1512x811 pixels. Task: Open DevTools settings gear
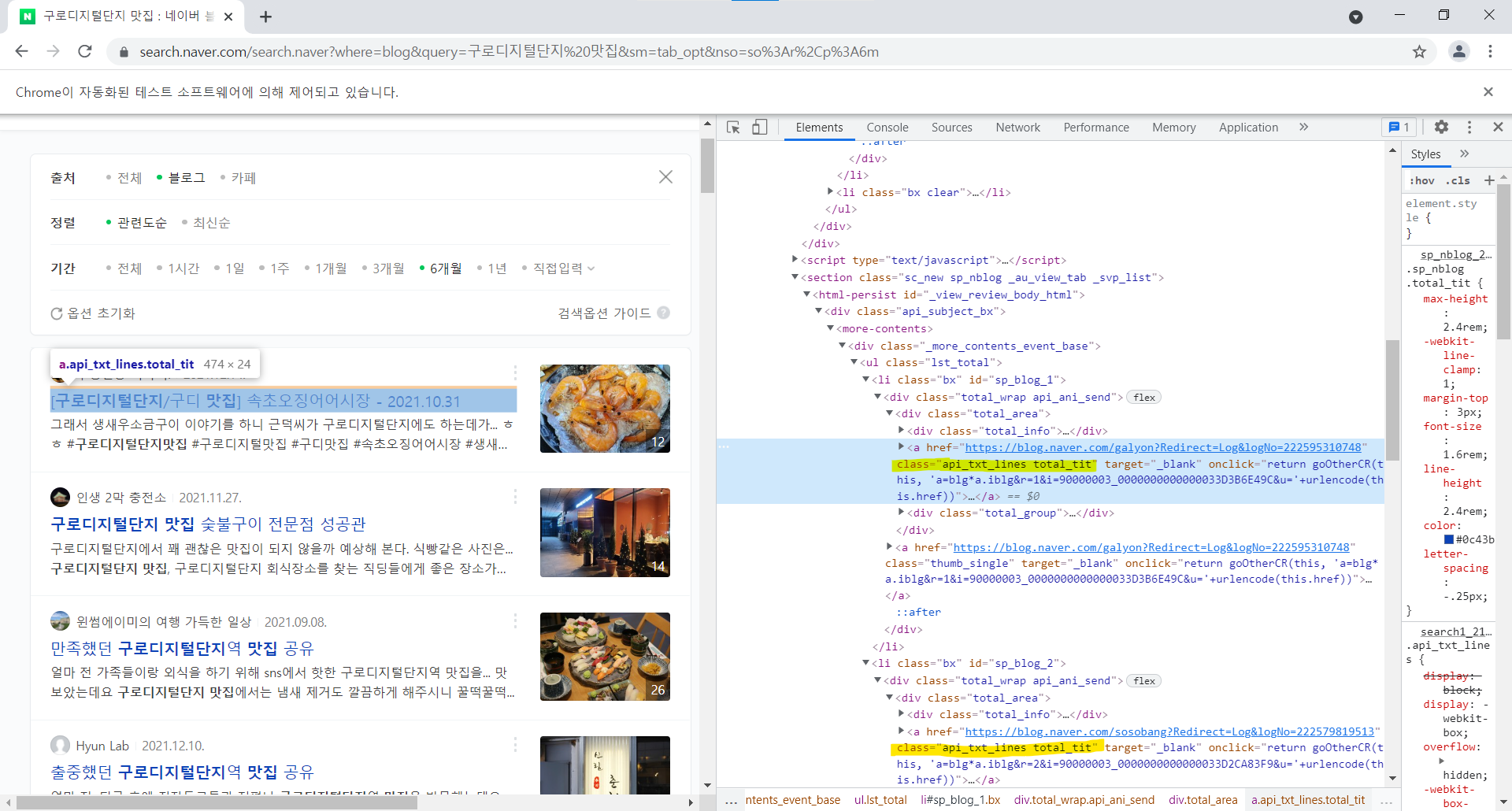point(1441,128)
